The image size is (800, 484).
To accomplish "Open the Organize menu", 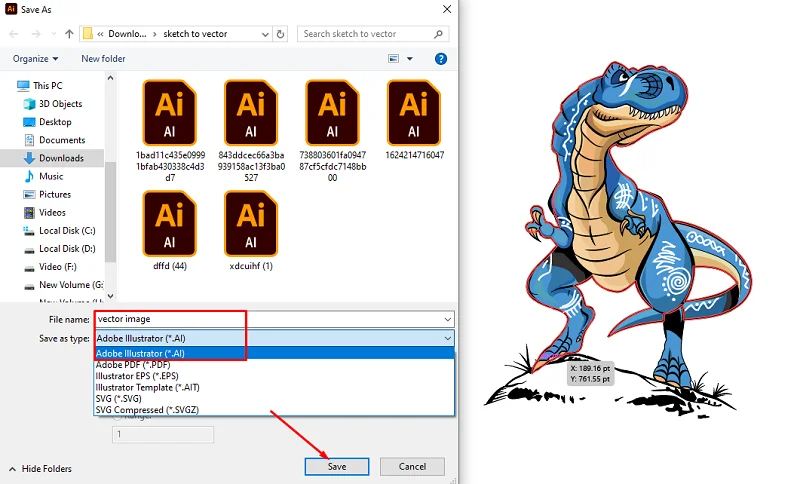I will pos(35,59).
